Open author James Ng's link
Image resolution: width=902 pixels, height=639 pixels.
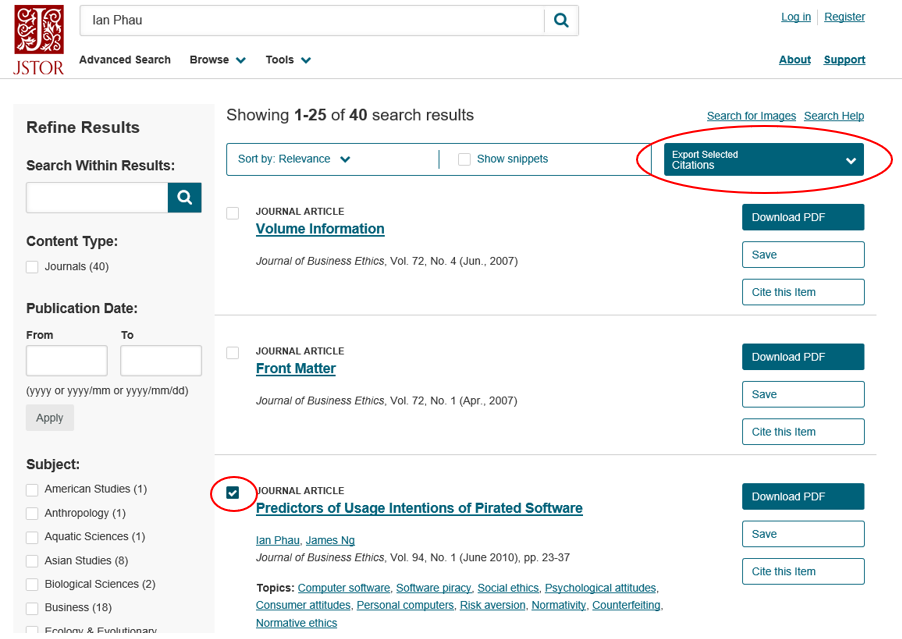point(330,541)
